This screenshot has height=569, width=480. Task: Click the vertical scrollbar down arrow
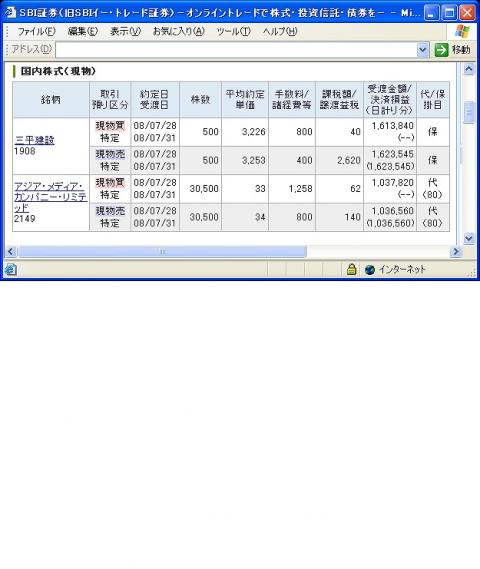(469, 238)
